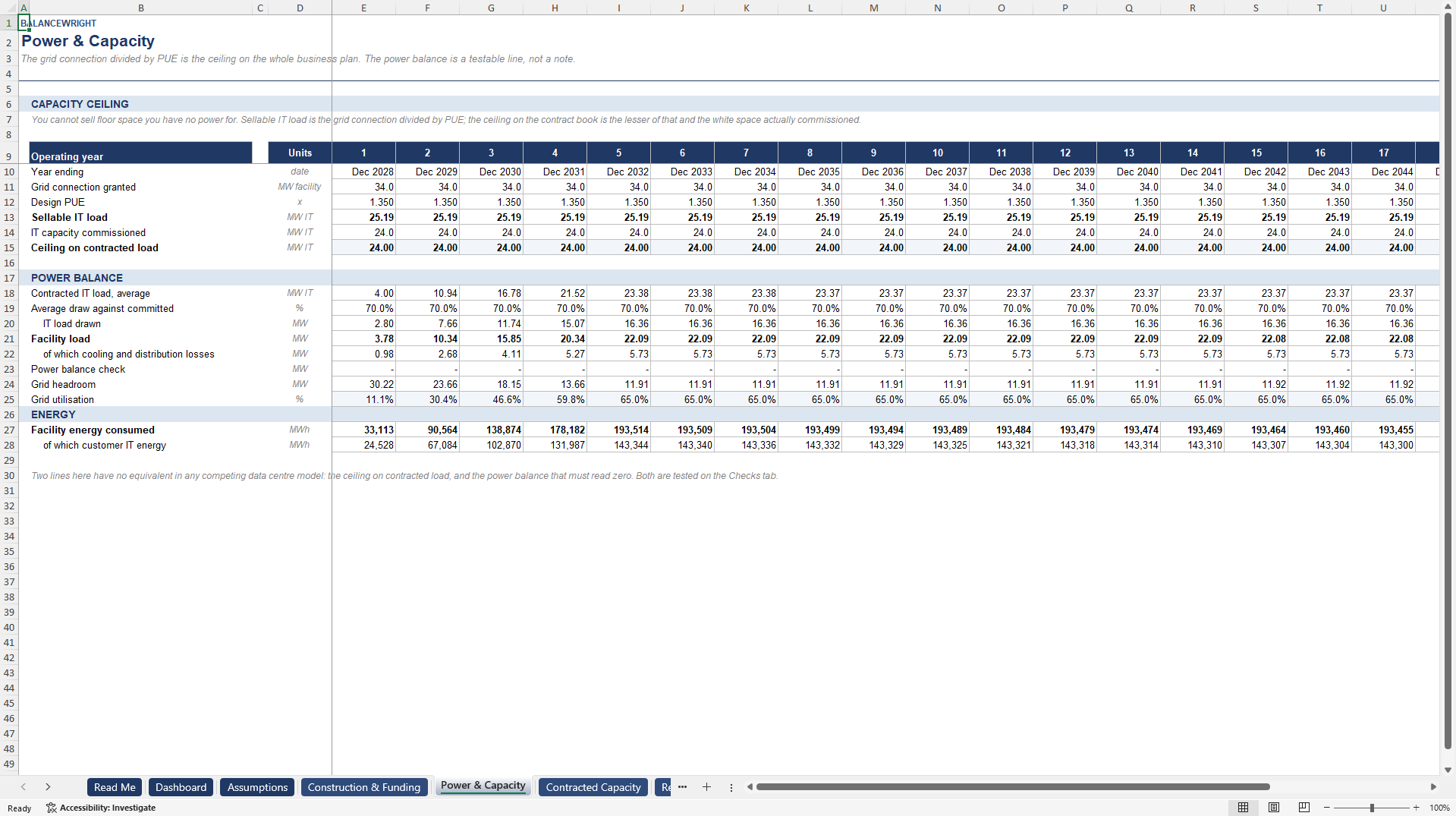Switch to Page Layout view
The width and height of the screenshot is (1456, 816).
[x=1274, y=808]
